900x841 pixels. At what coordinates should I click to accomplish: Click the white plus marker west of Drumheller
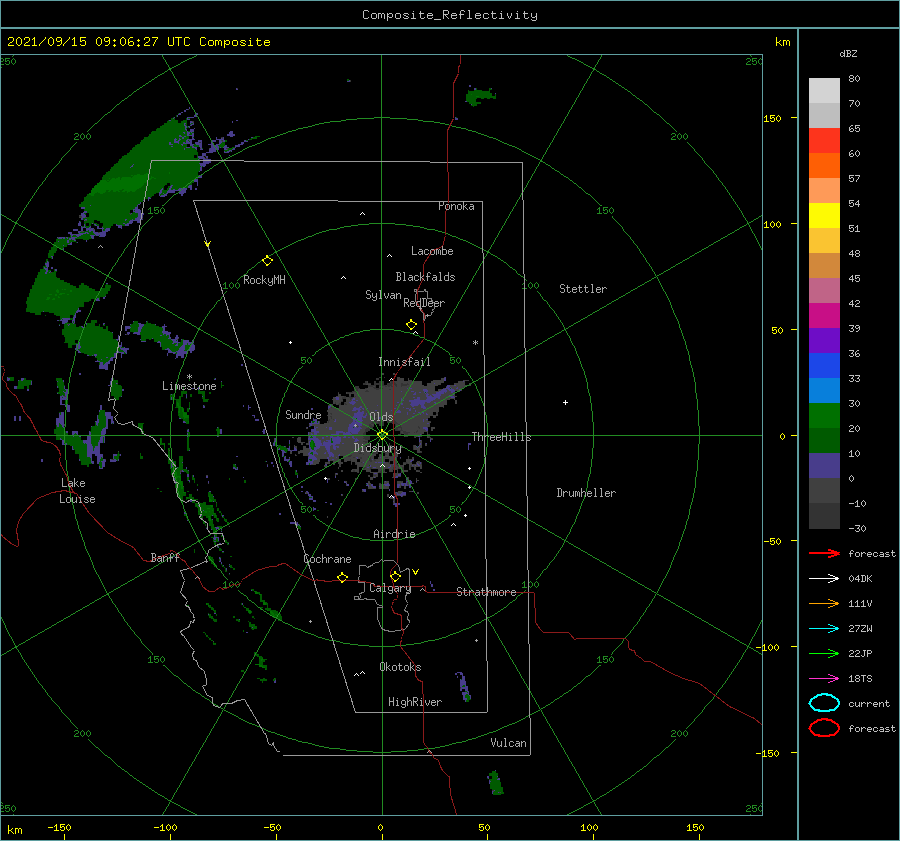[x=565, y=402]
